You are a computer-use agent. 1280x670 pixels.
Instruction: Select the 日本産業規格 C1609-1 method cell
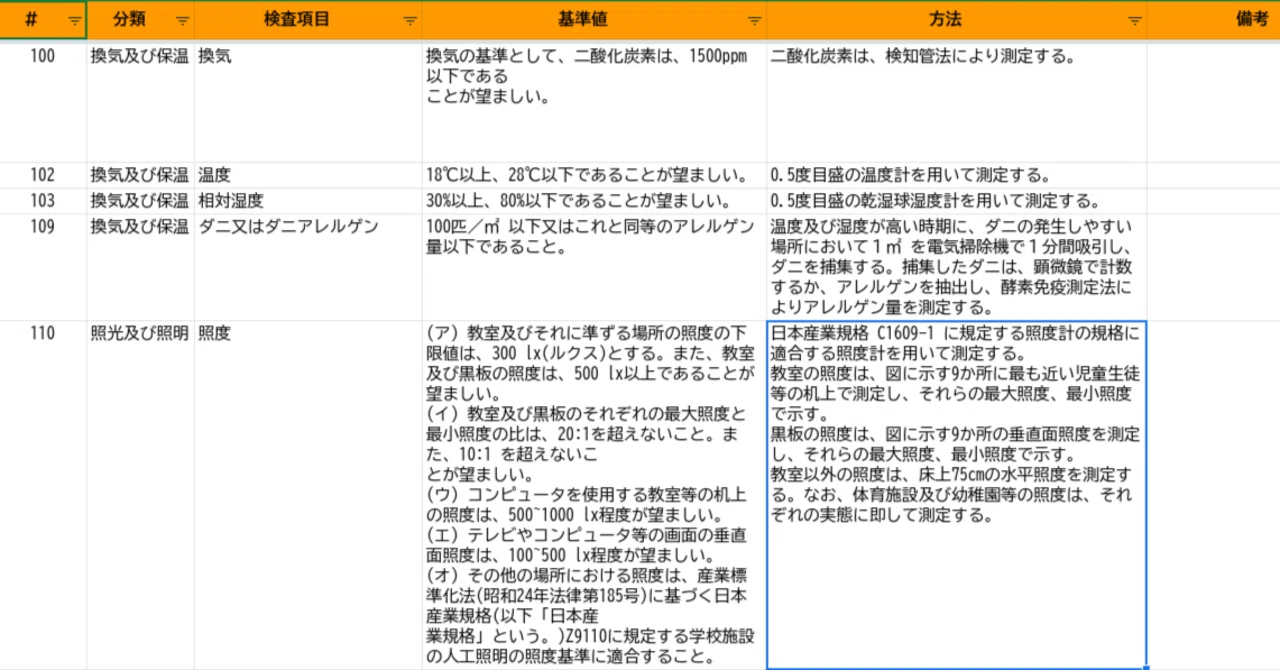point(957,495)
